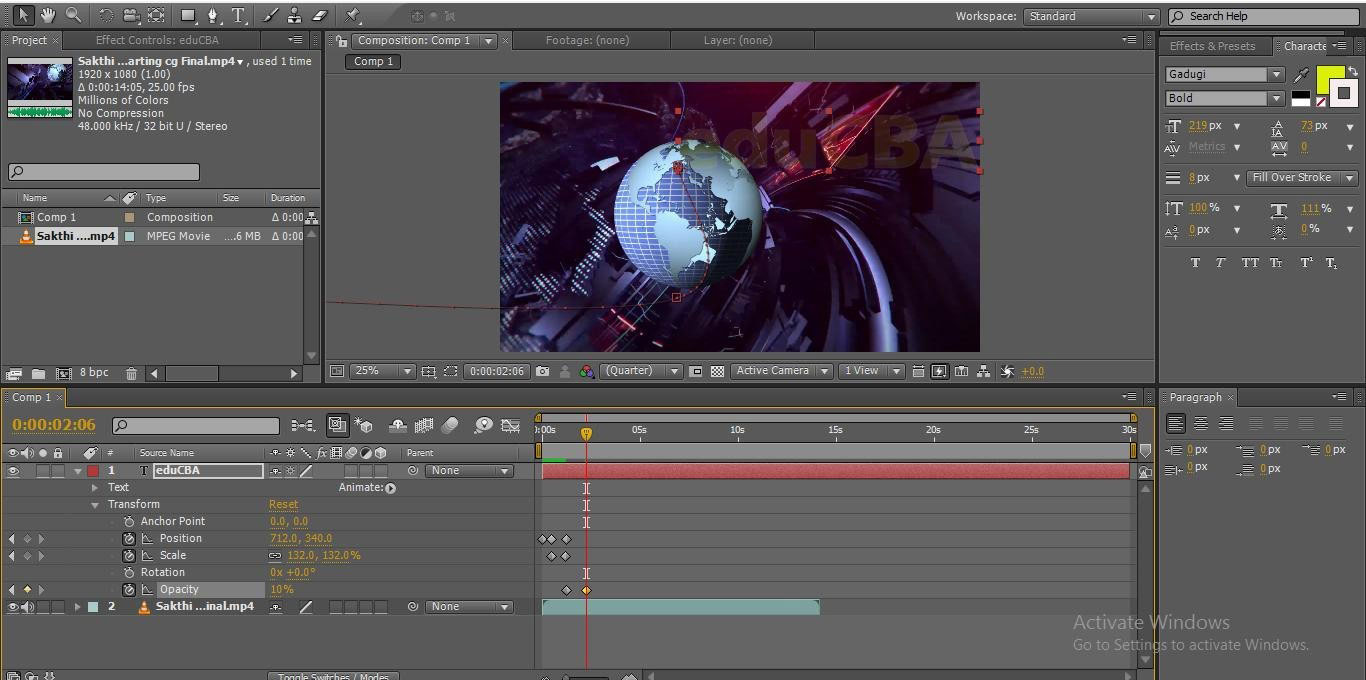Expand the Sakthi video layer properties

coord(77,607)
